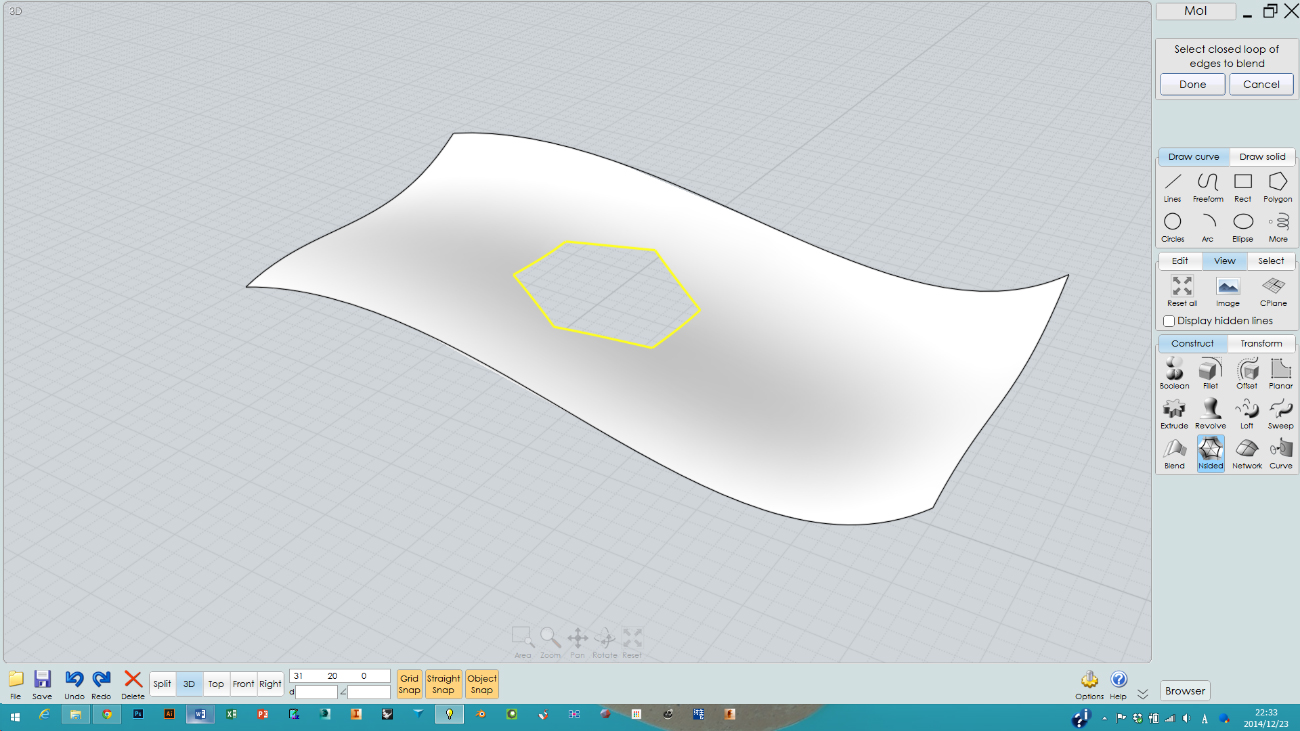Image resolution: width=1300 pixels, height=731 pixels.
Task: Click the Done button
Action: click(1193, 84)
